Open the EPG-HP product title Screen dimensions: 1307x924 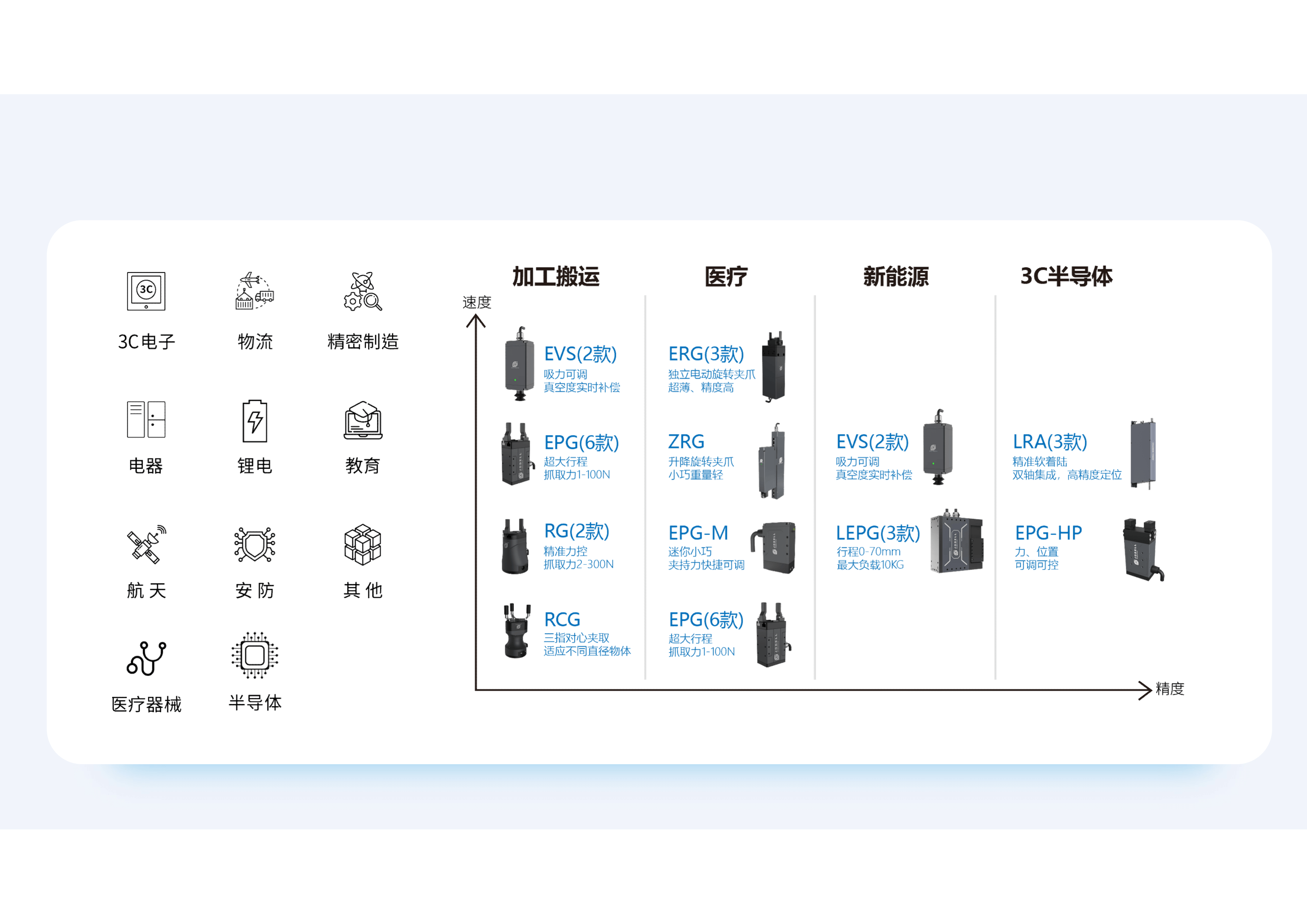pos(1048,533)
